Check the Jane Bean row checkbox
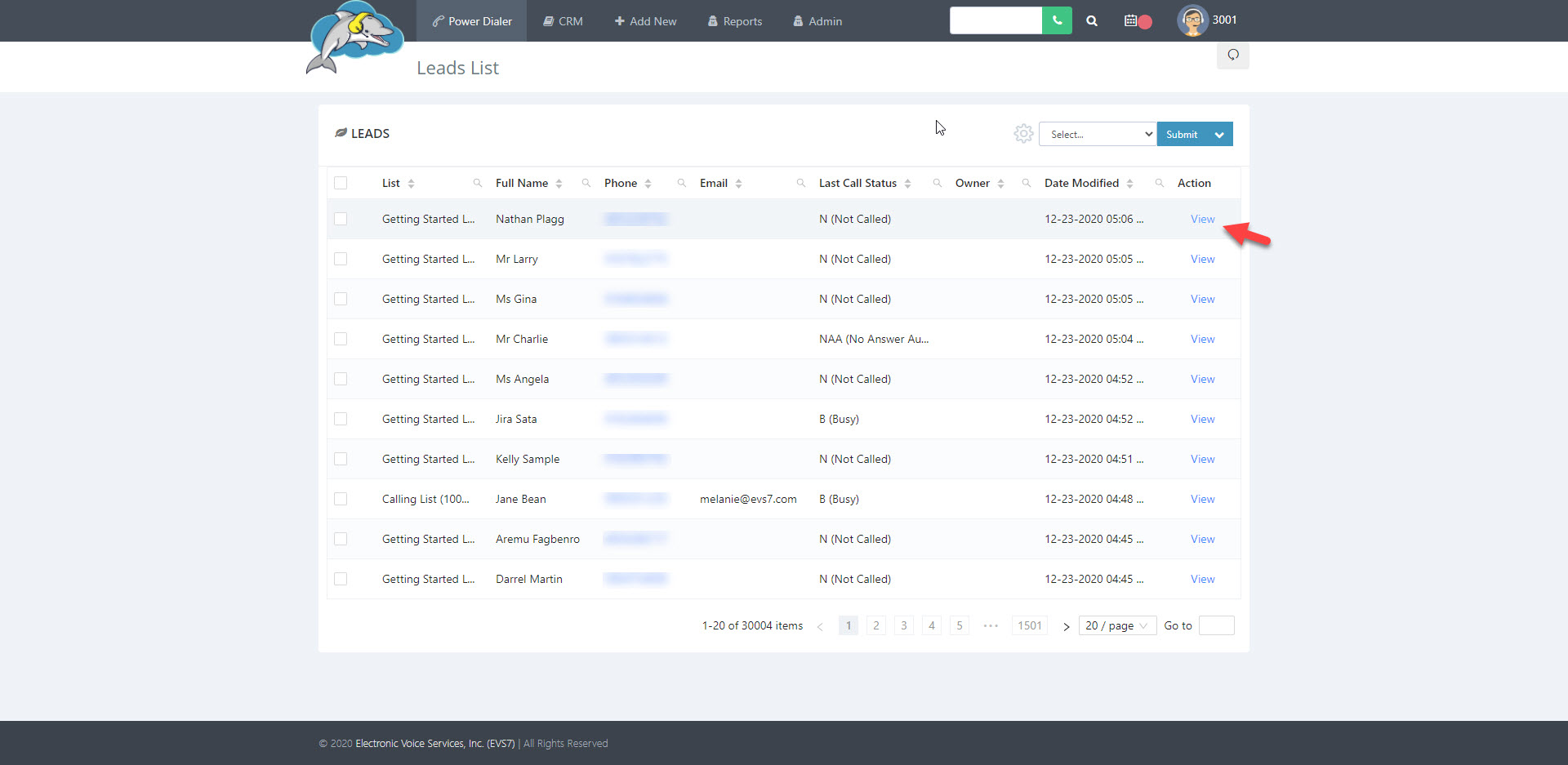Viewport: 1568px width, 765px height. click(341, 499)
